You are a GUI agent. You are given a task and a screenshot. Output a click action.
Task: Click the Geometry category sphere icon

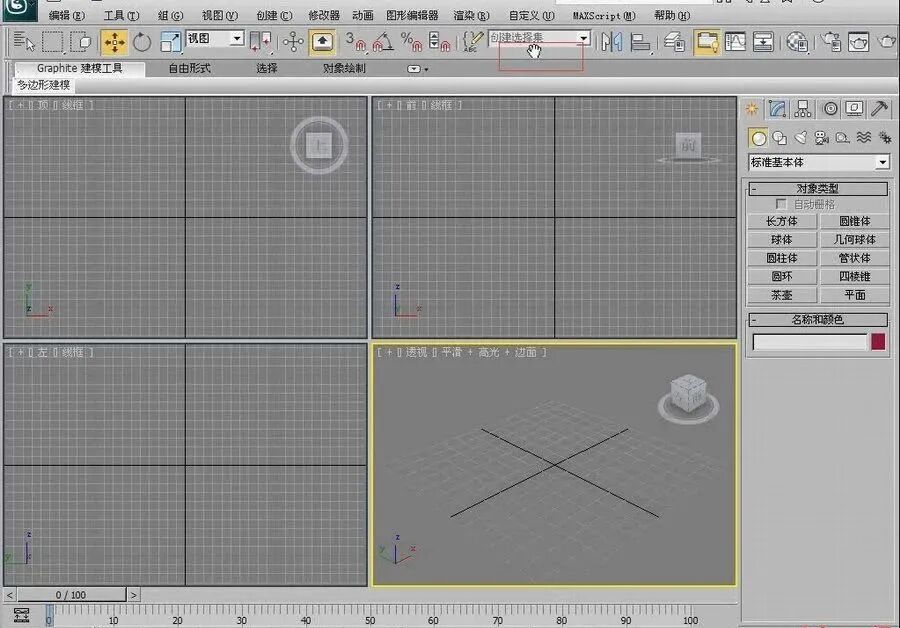tap(759, 138)
